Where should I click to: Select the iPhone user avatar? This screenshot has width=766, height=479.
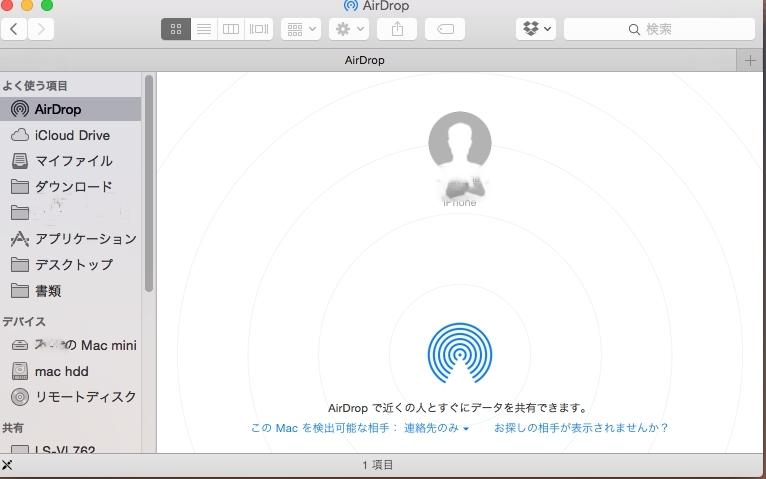coord(460,143)
